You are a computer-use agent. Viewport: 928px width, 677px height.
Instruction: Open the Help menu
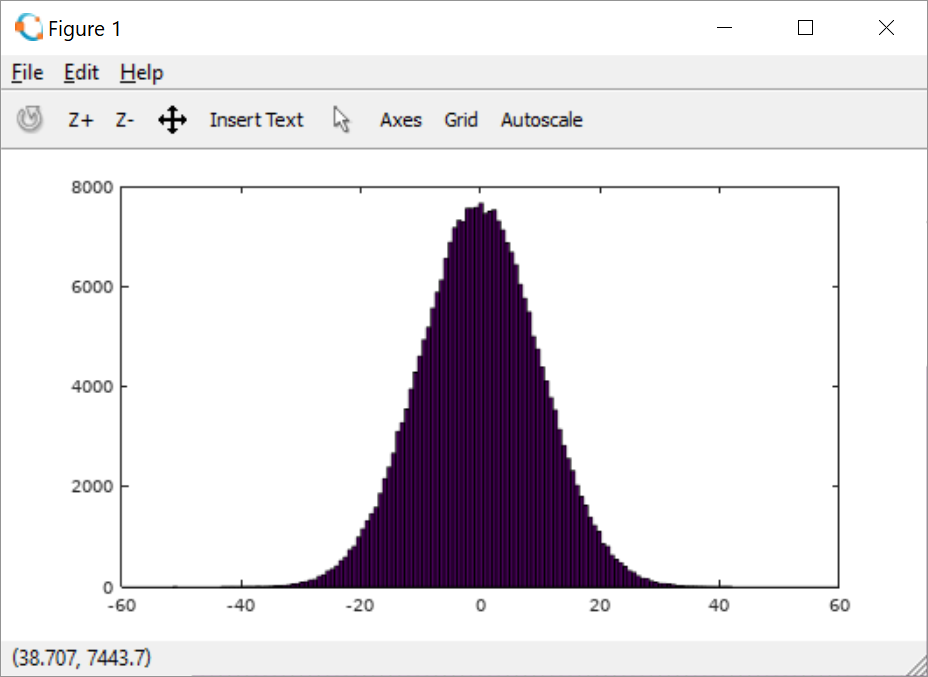click(x=141, y=72)
